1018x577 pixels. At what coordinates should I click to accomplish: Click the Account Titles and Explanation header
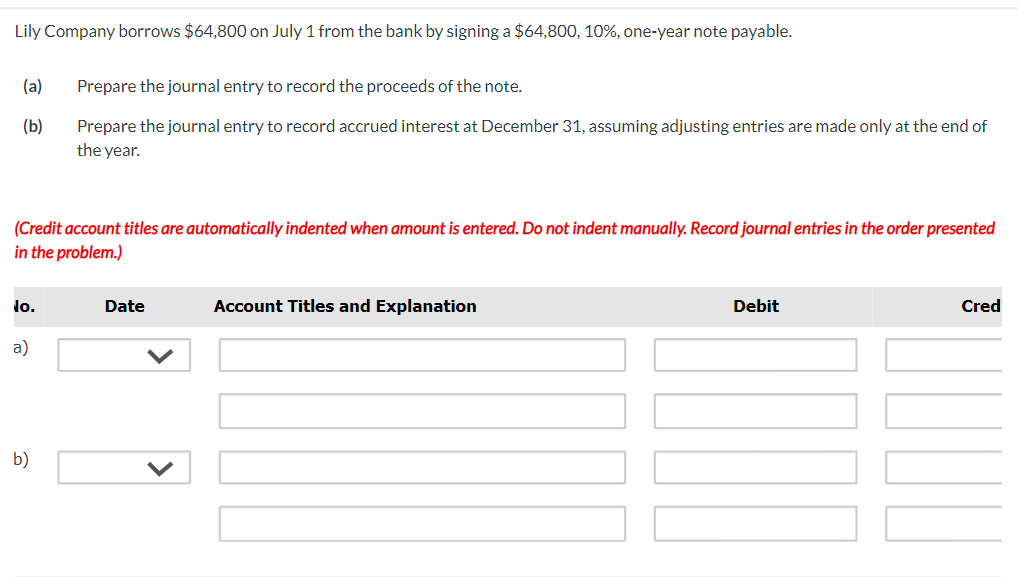click(344, 306)
